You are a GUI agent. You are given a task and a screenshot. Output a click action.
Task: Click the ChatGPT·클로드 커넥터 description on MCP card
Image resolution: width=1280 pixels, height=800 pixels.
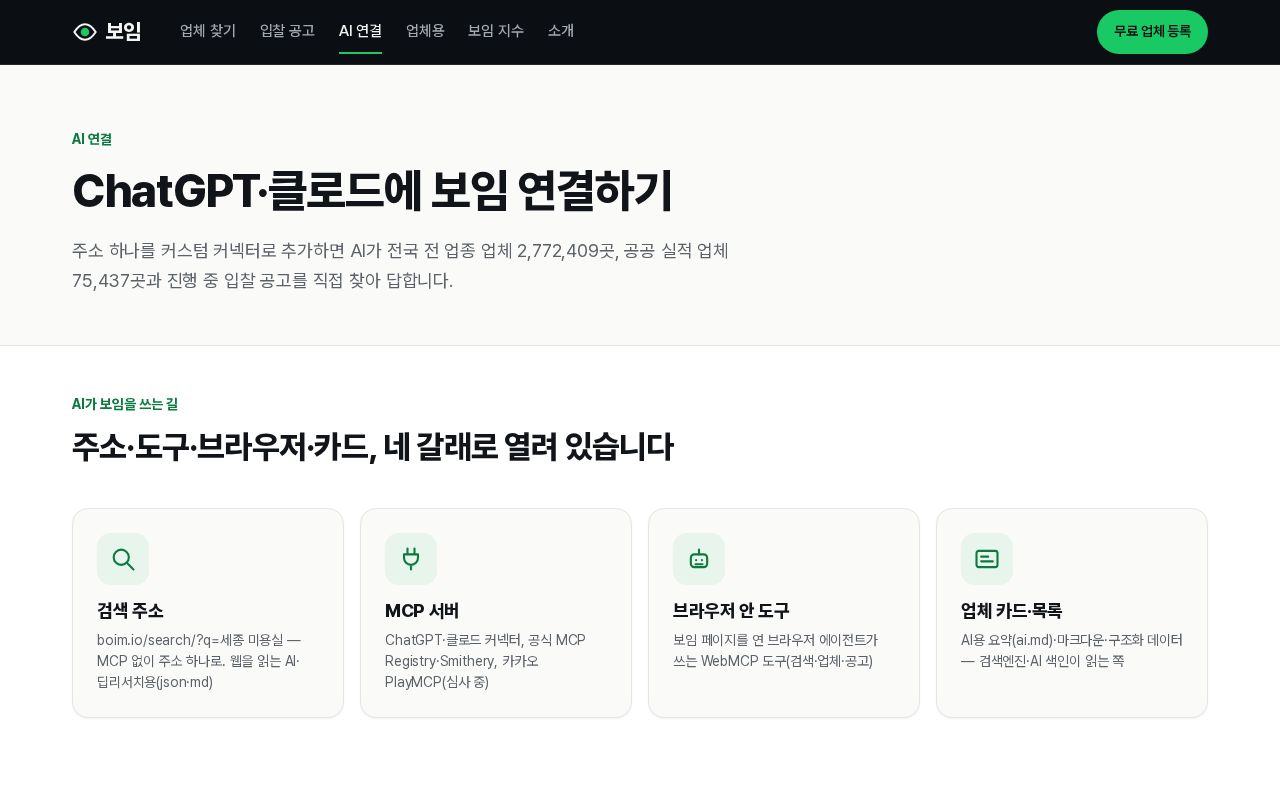pyautogui.click(x=485, y=661)
